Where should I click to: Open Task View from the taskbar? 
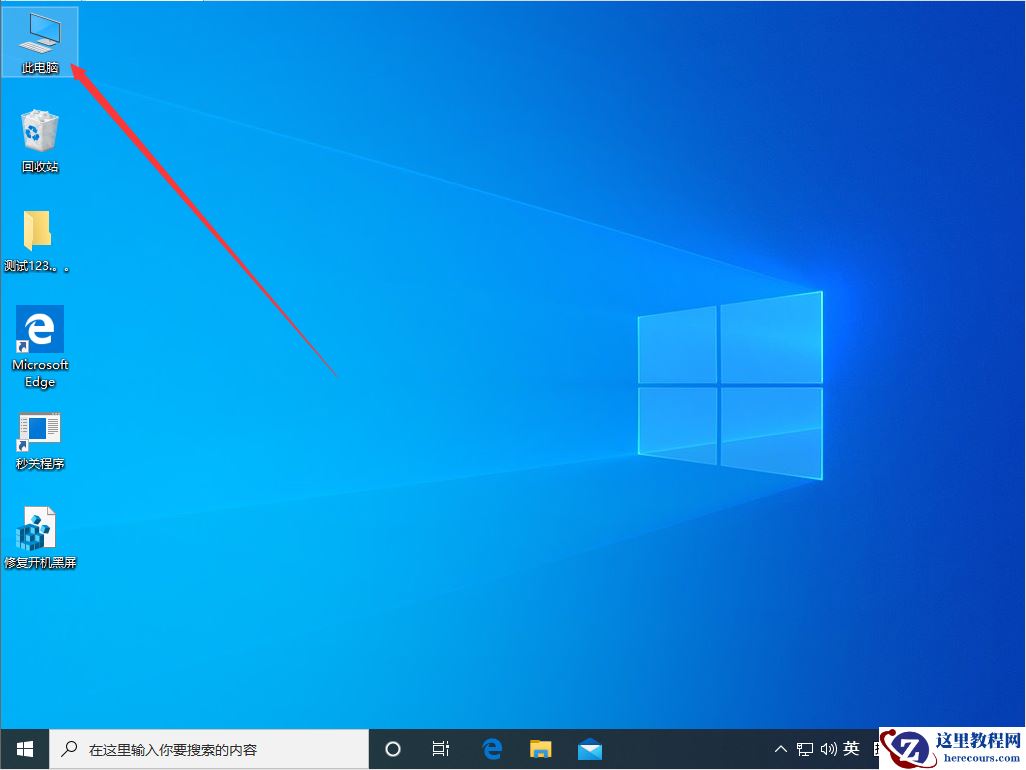(x=440, y=748)
